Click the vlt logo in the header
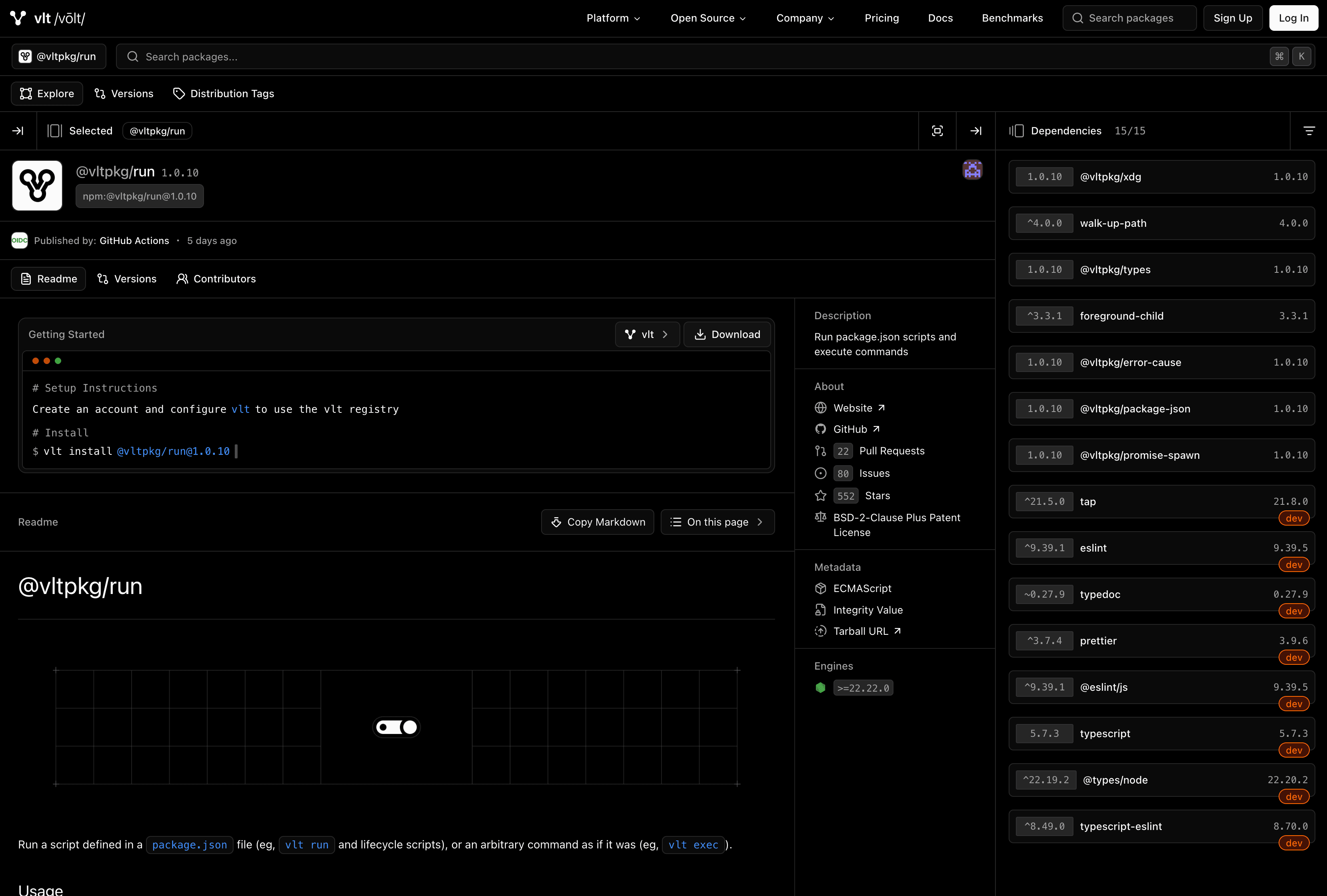 47,18
